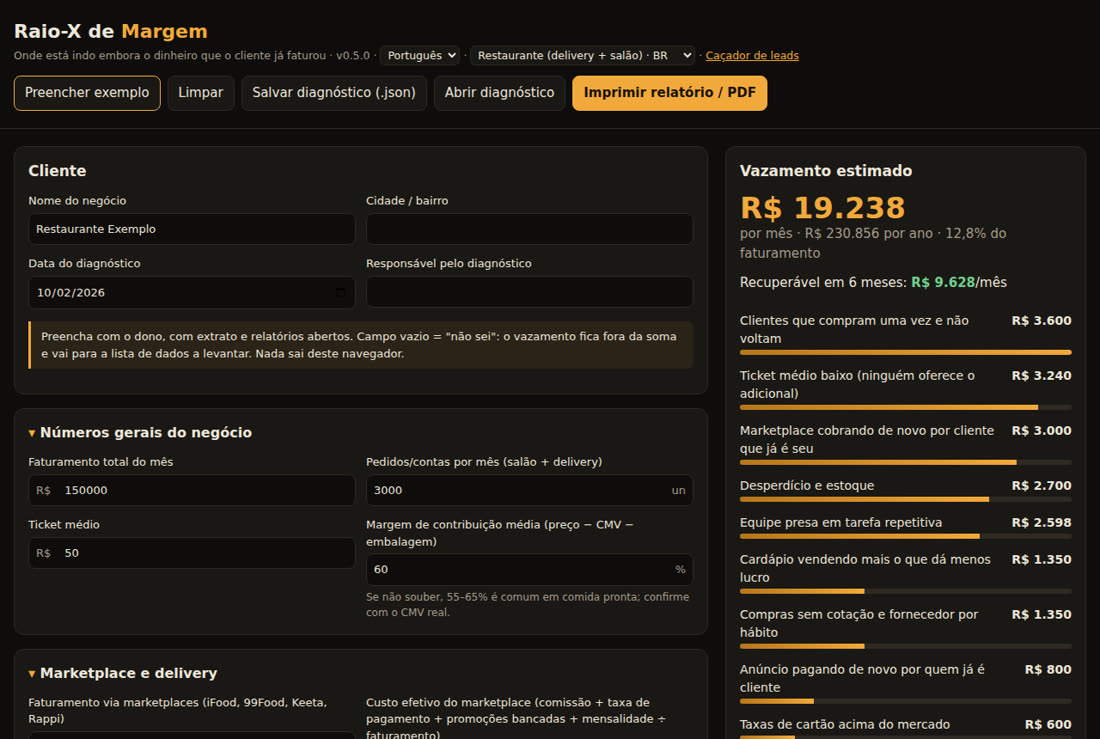Focus the Pedidos/contas por mês field

(529, 490)
